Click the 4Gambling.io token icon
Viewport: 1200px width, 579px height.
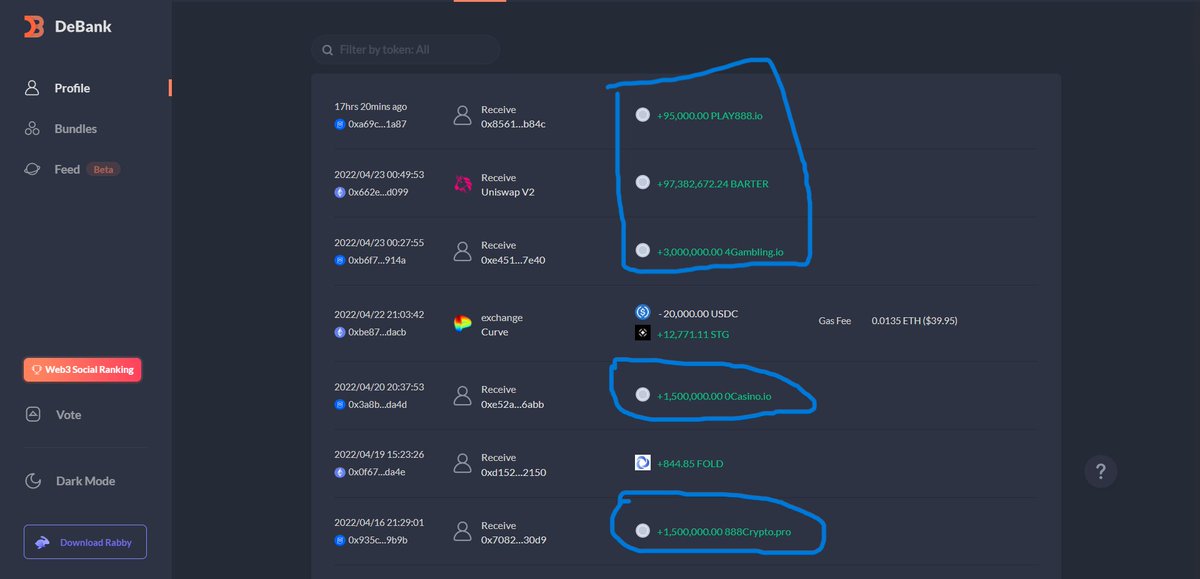(643, 251)
